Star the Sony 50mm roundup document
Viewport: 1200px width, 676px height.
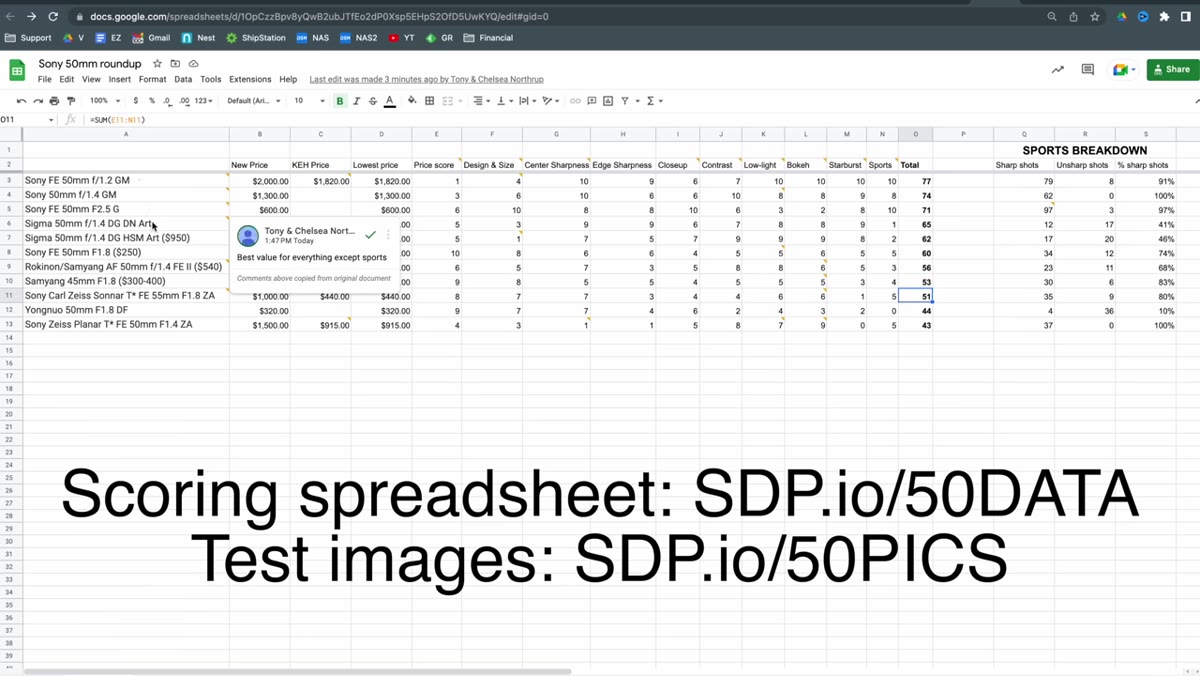158,63
